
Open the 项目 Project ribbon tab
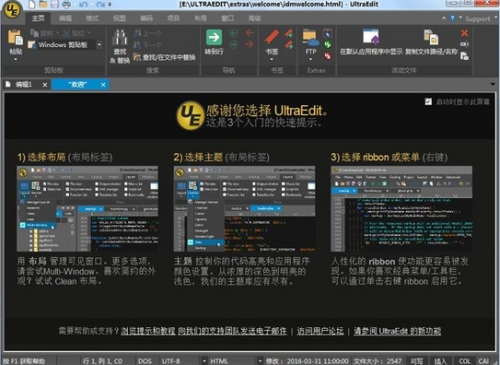coord(173,18)
